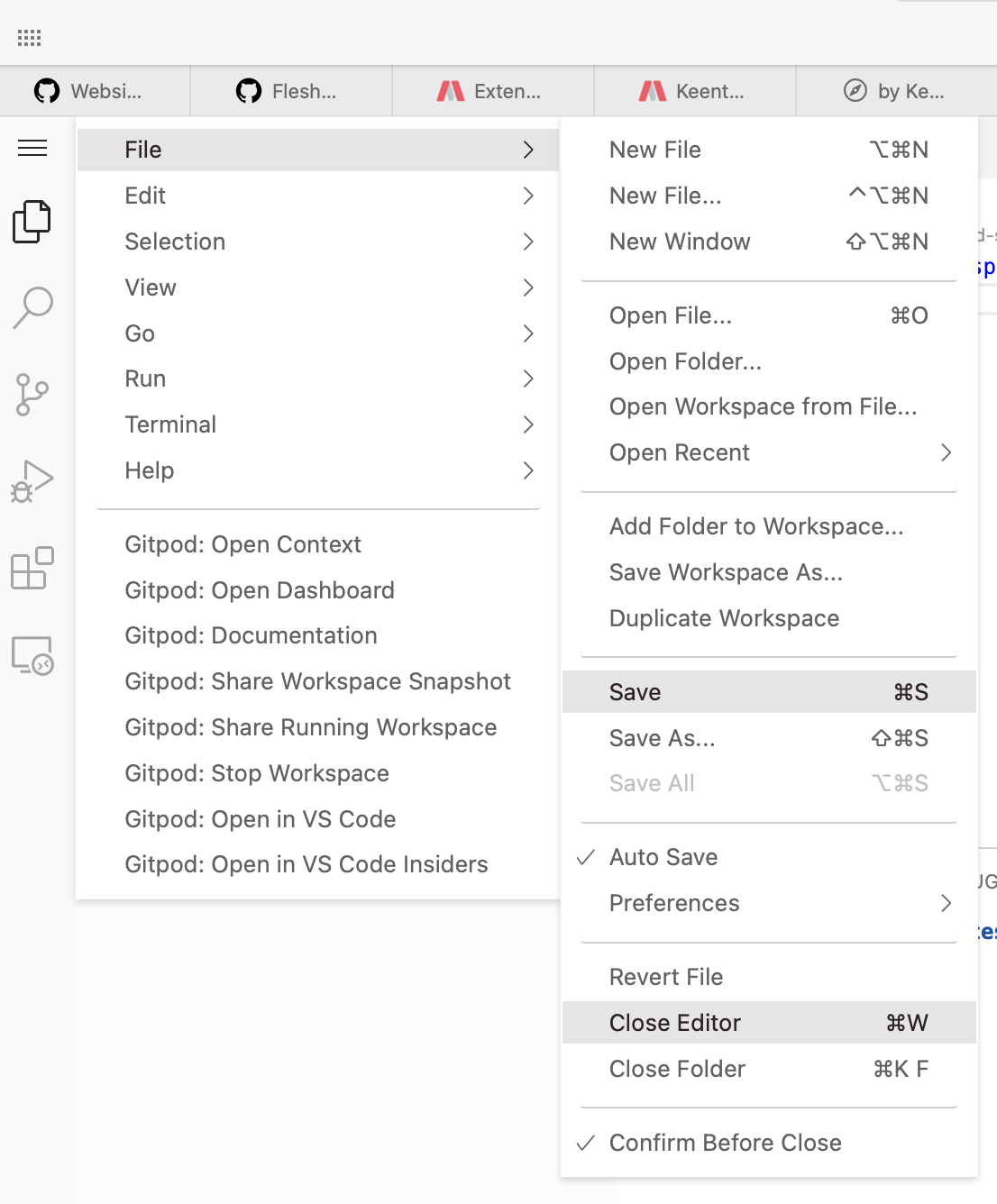Open the Remote Explorer monitor icon

(32, 655)
